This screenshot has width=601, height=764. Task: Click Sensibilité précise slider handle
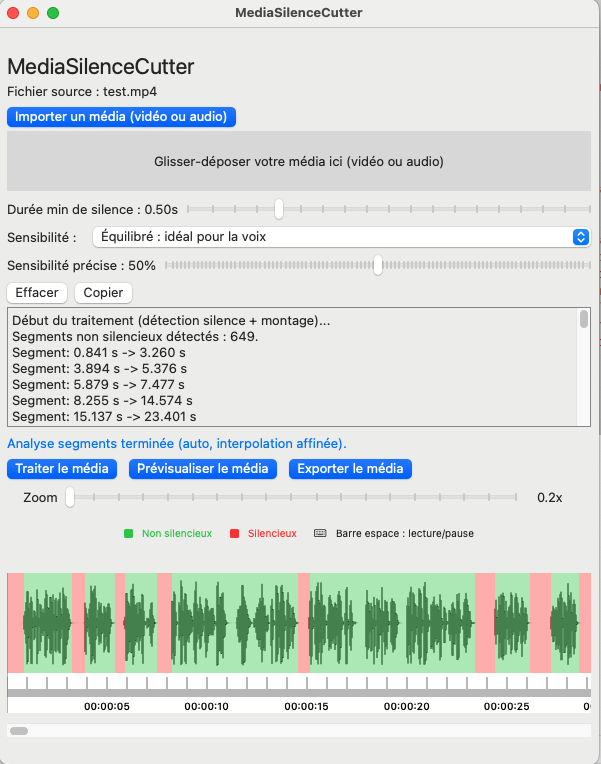[378, 265]
